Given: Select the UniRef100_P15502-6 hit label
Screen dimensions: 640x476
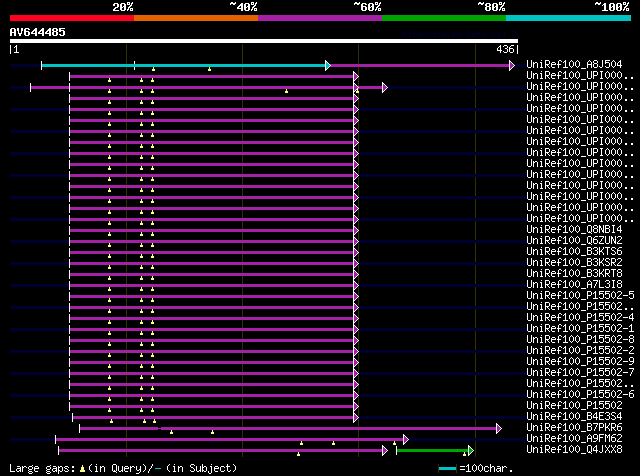Looking at the screenshot, I should point(580,394).
